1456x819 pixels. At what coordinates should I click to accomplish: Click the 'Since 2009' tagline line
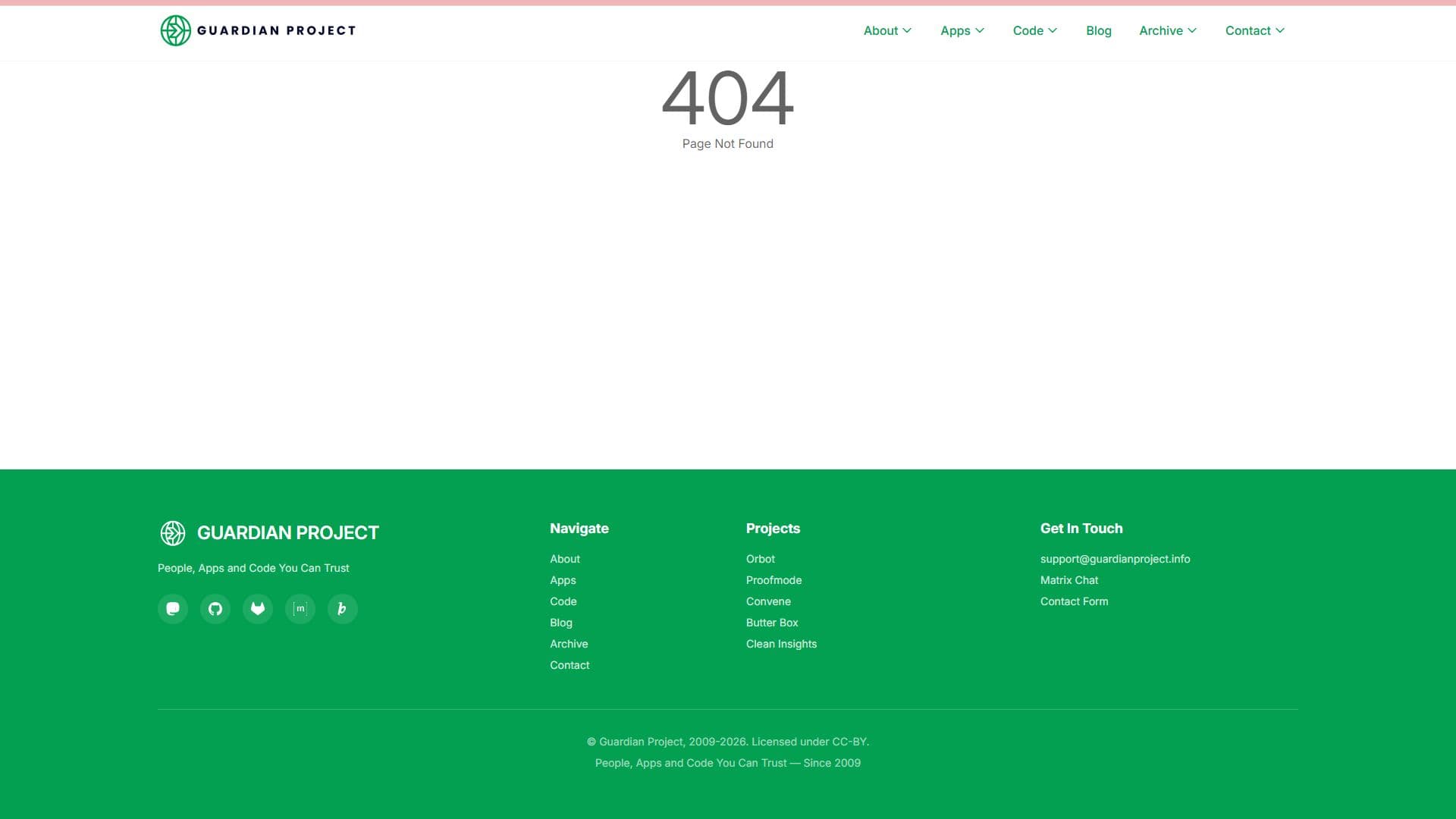[x=728, y=763]
